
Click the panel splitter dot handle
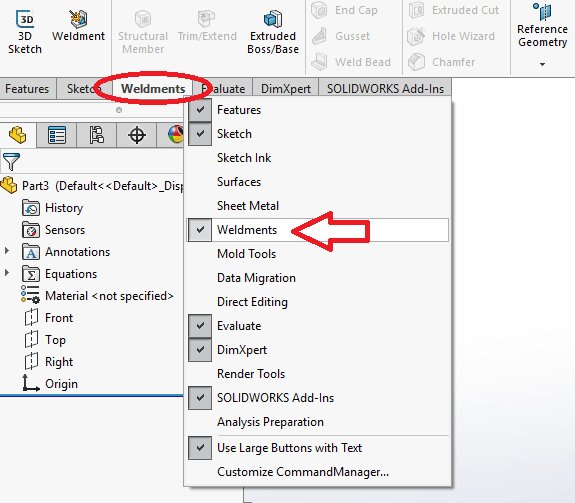point(119,110)
